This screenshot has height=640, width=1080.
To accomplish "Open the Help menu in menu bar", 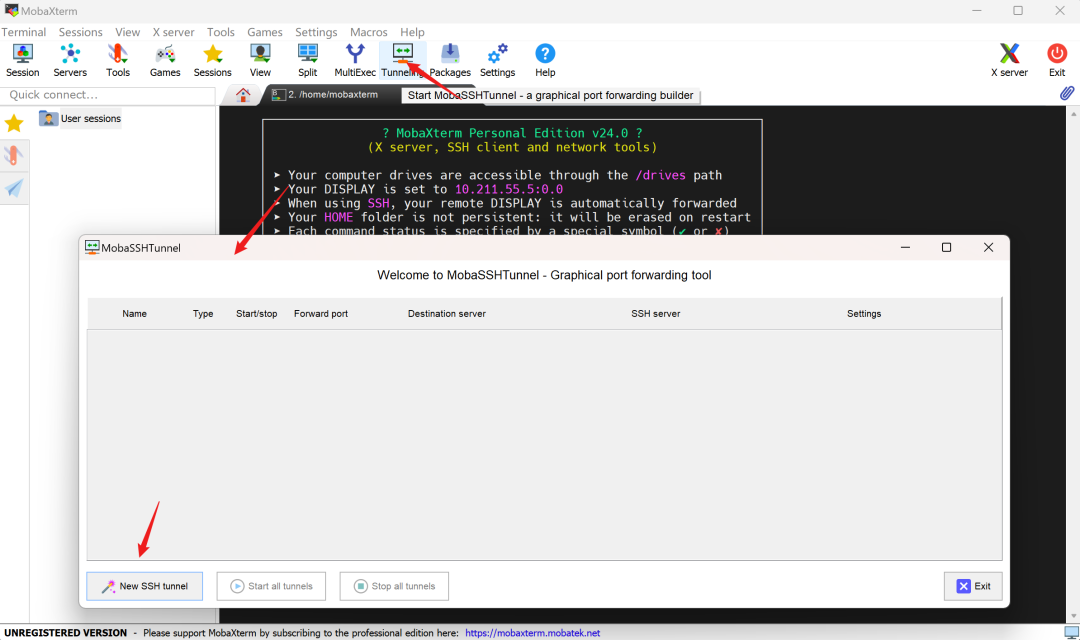I will 412,32.
